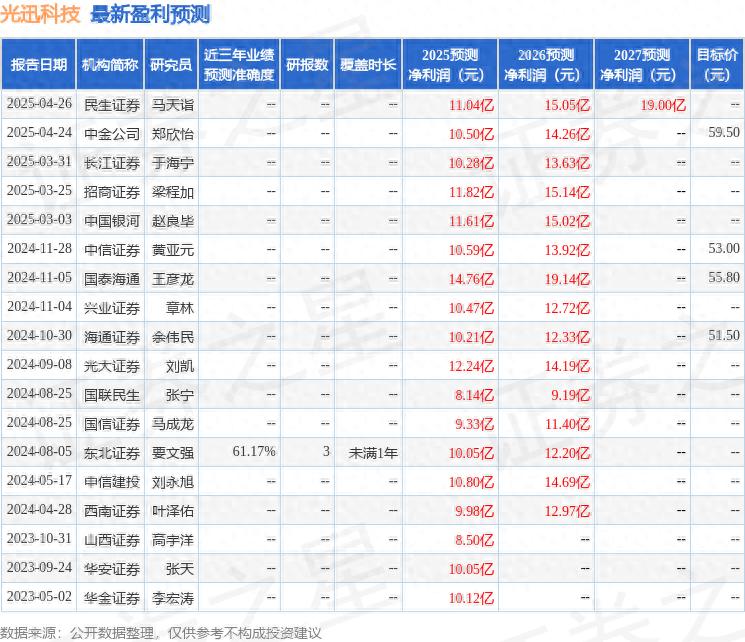Image resolution: width=745 pixels, height=642 pixels.
Task: Click the 光迅科技 title text
Action: coord(40,14)
